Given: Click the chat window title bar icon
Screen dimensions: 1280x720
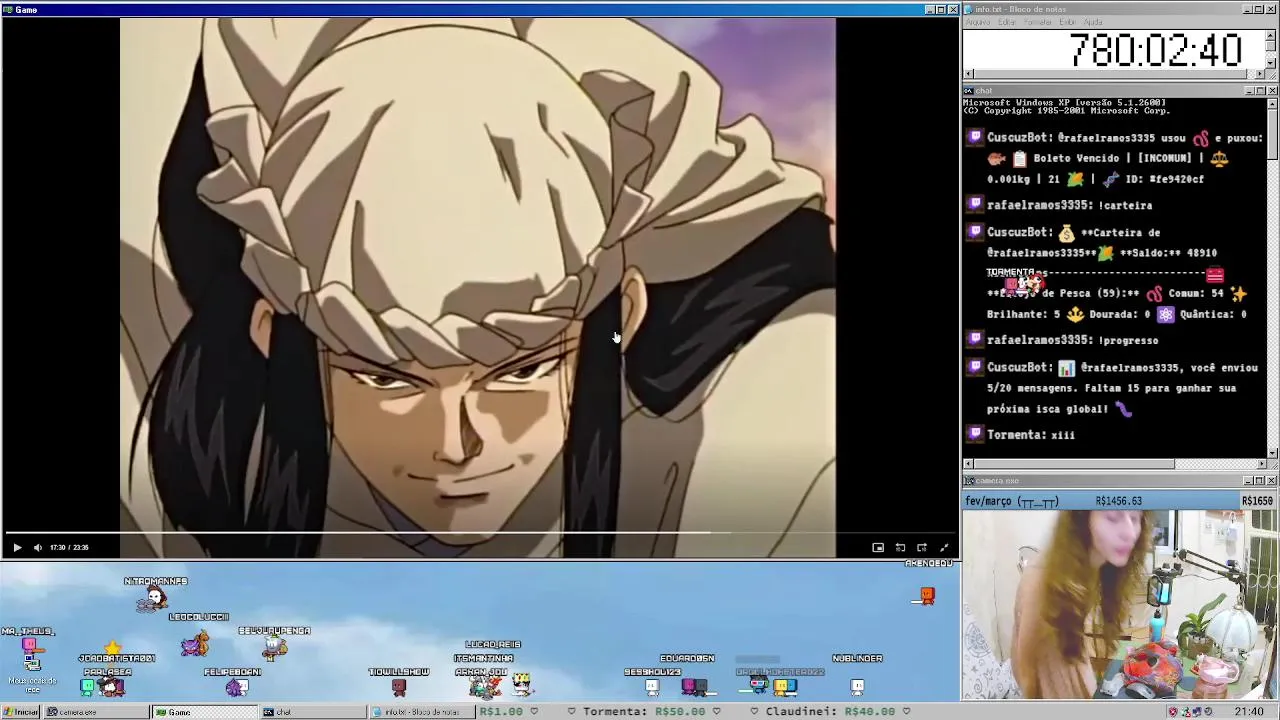Looking at the screenshot, I should click(968, 91).
